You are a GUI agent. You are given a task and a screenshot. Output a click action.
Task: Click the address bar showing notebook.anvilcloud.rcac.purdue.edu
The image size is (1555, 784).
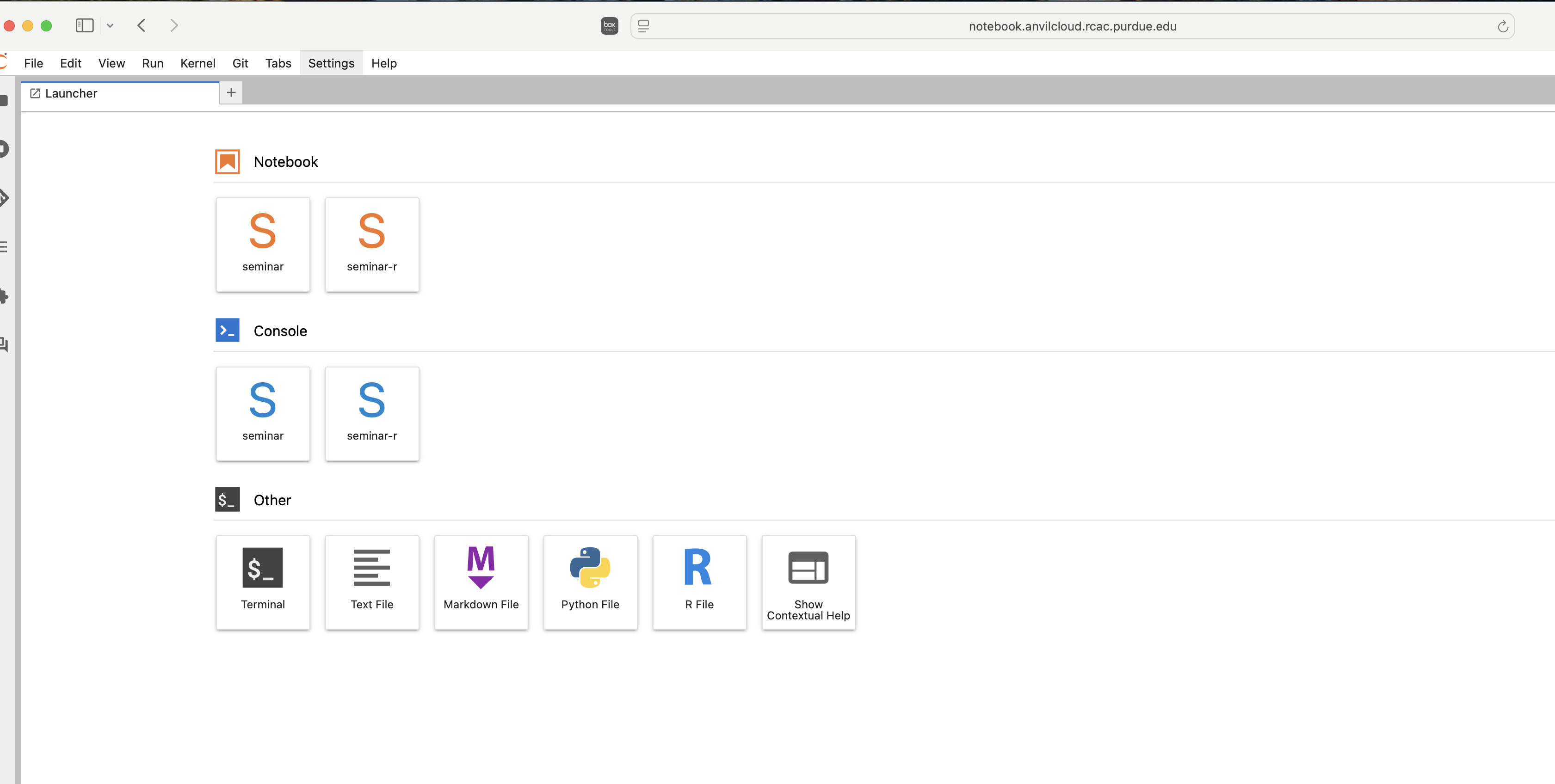(x=1072, y=26)
